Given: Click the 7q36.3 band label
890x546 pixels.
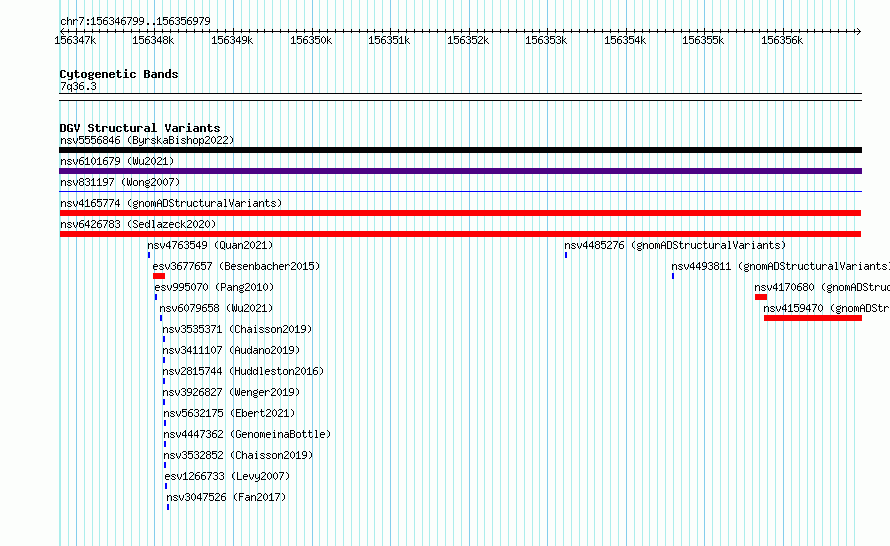Looking at the screenshot, I should [78, 86].
